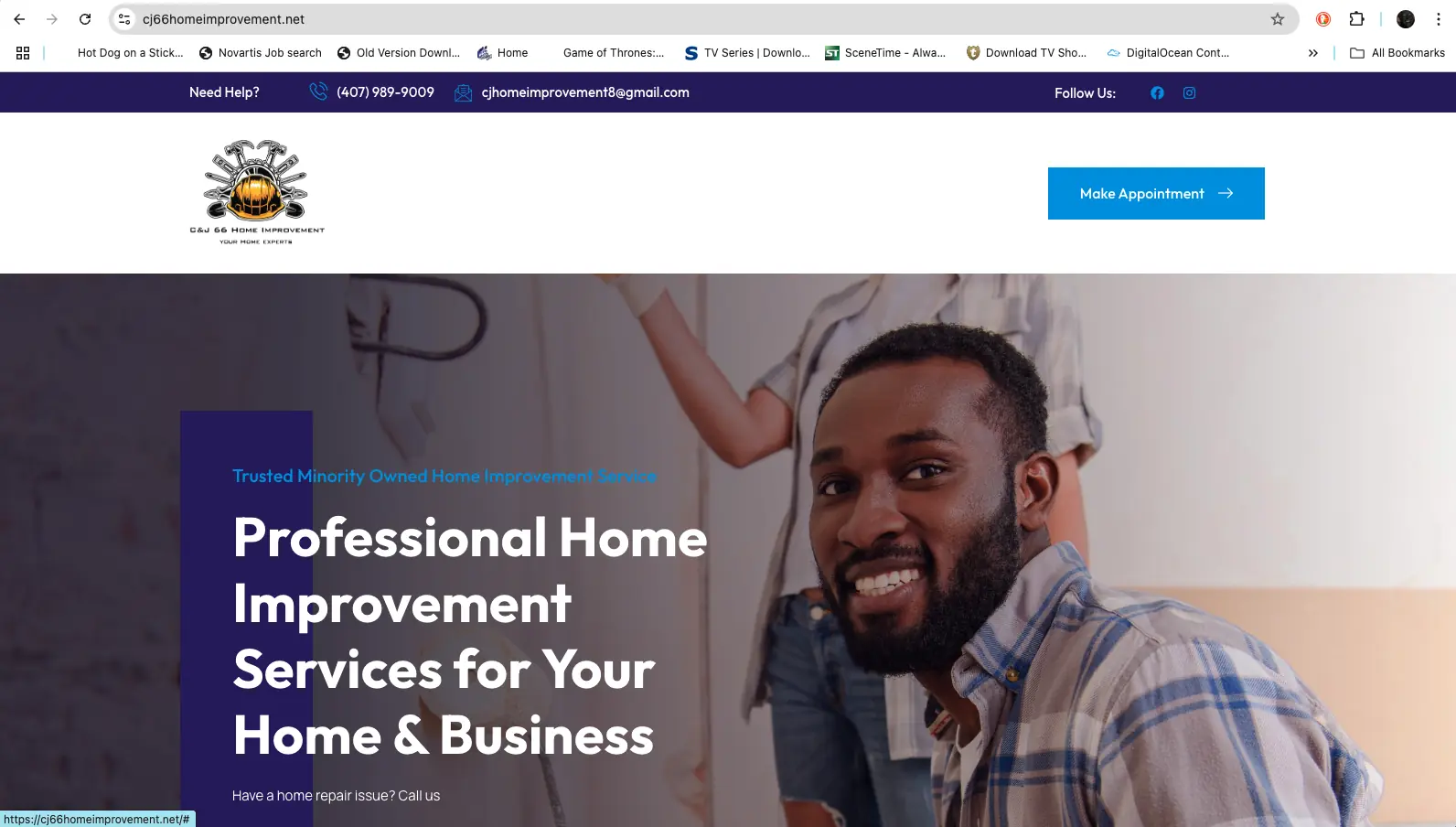
Task: Open the Instagram icon next to Follow Us
Action: [x=1189, y=92]
